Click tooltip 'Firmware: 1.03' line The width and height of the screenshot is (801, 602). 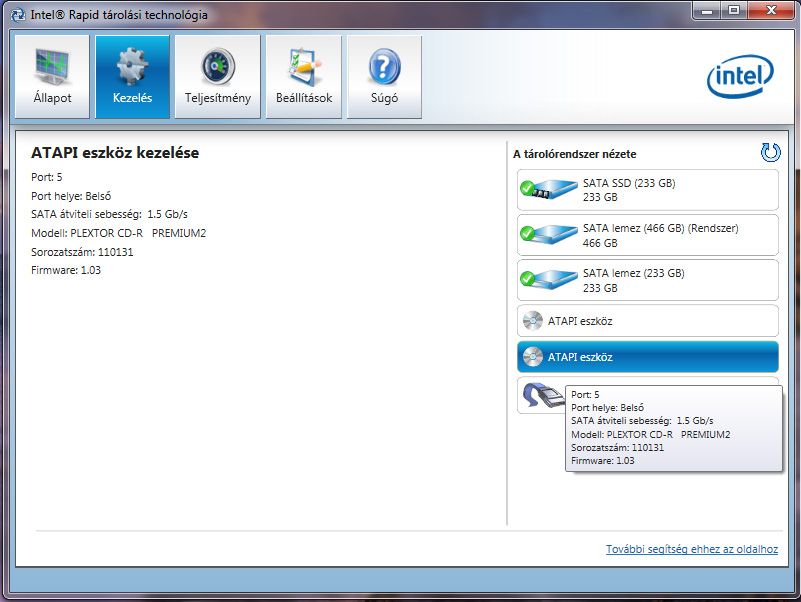[603, 460]
